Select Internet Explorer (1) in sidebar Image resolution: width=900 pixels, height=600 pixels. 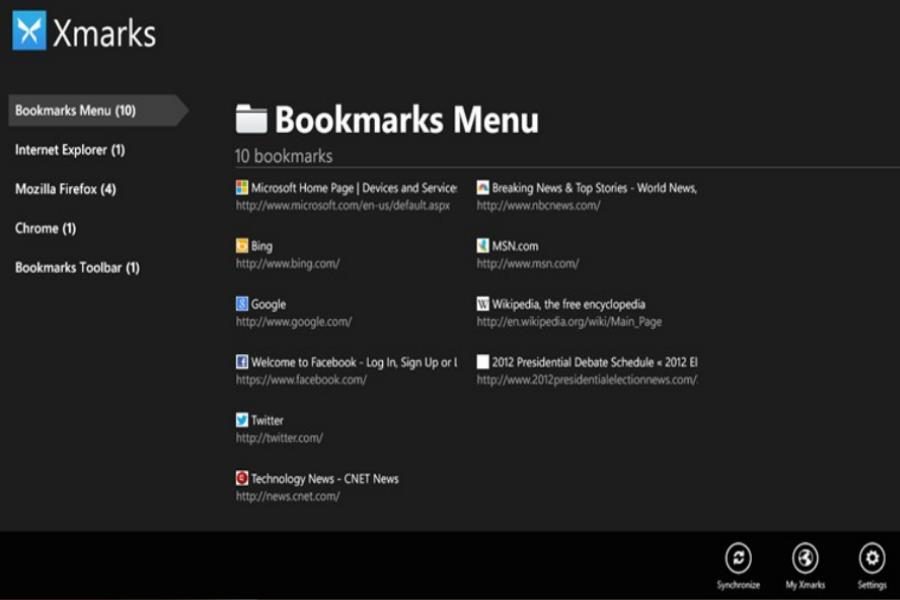[70, 150]
